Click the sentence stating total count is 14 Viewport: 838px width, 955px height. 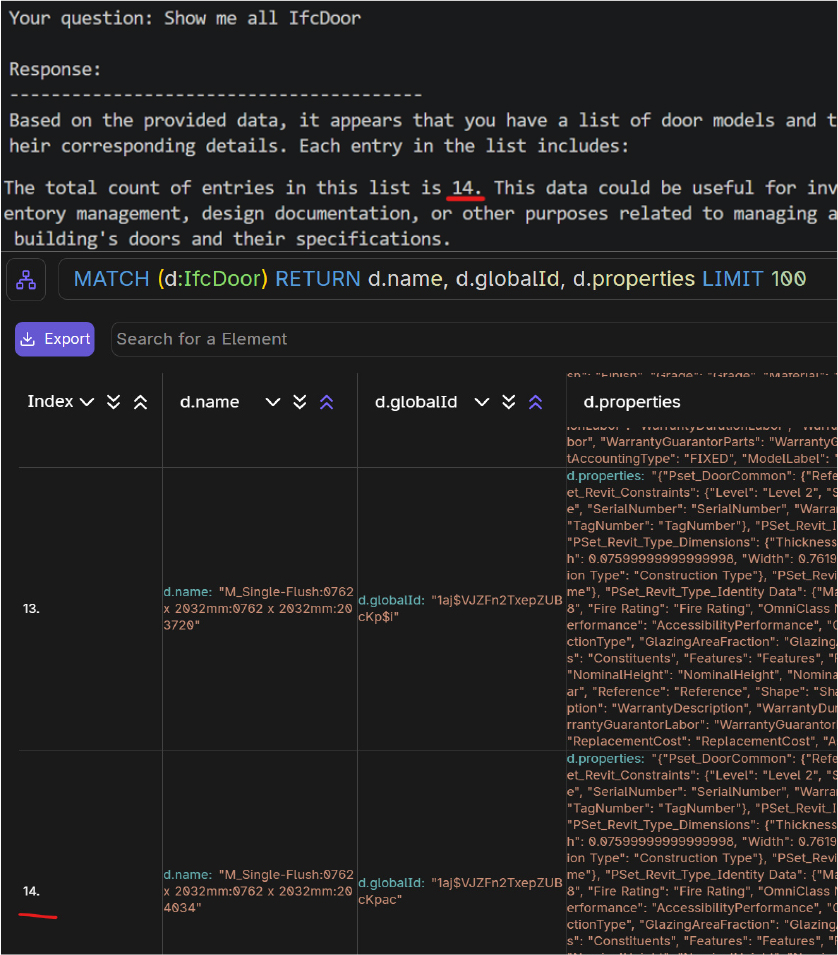(x=244, y=188)
